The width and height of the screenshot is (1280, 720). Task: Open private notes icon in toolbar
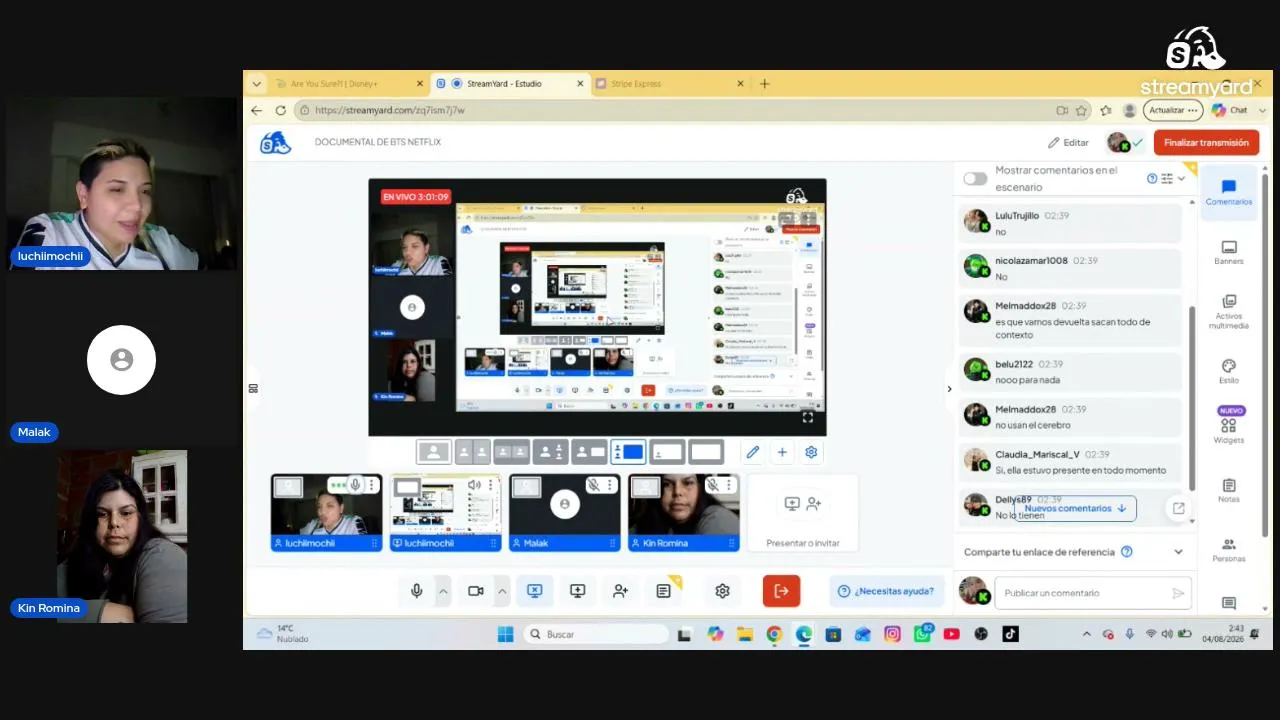coord(664,591)
